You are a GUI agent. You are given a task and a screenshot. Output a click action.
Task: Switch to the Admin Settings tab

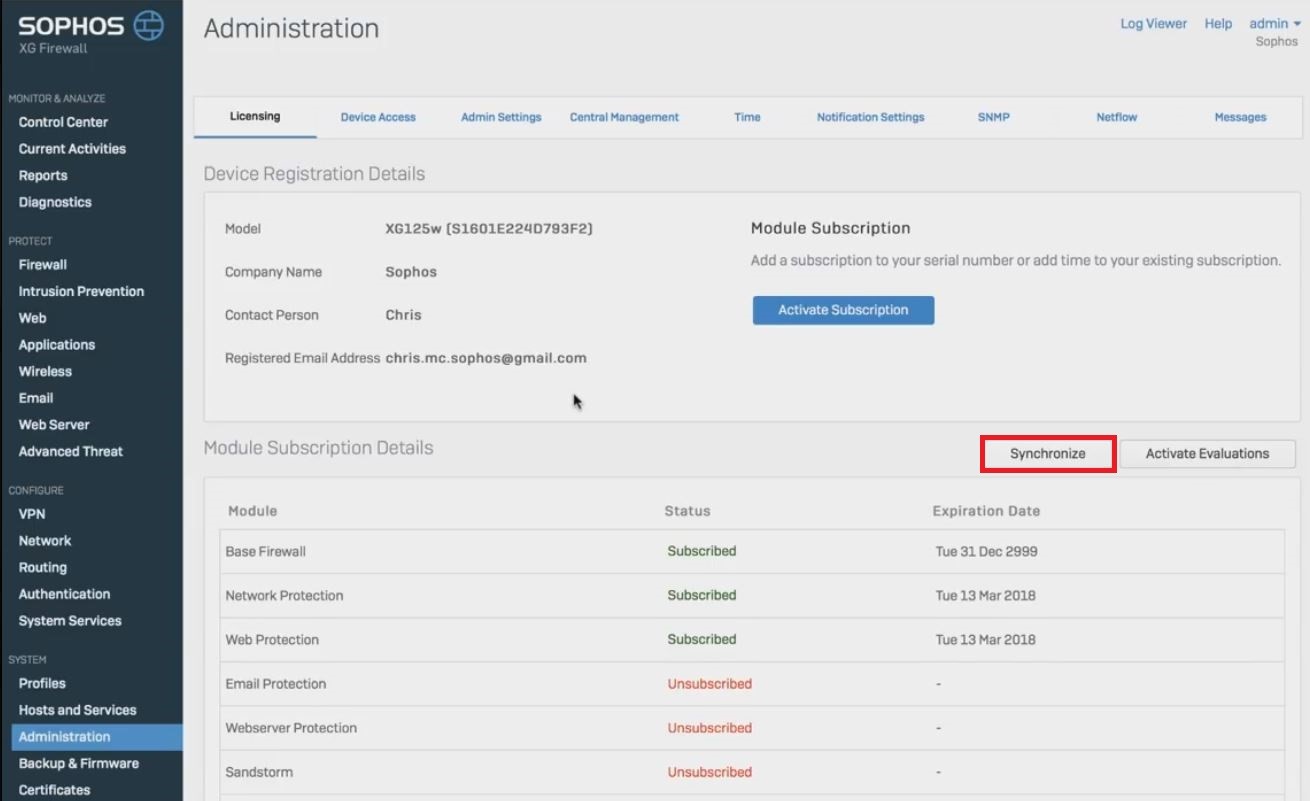pyautogui.click(x=501, y=116)
